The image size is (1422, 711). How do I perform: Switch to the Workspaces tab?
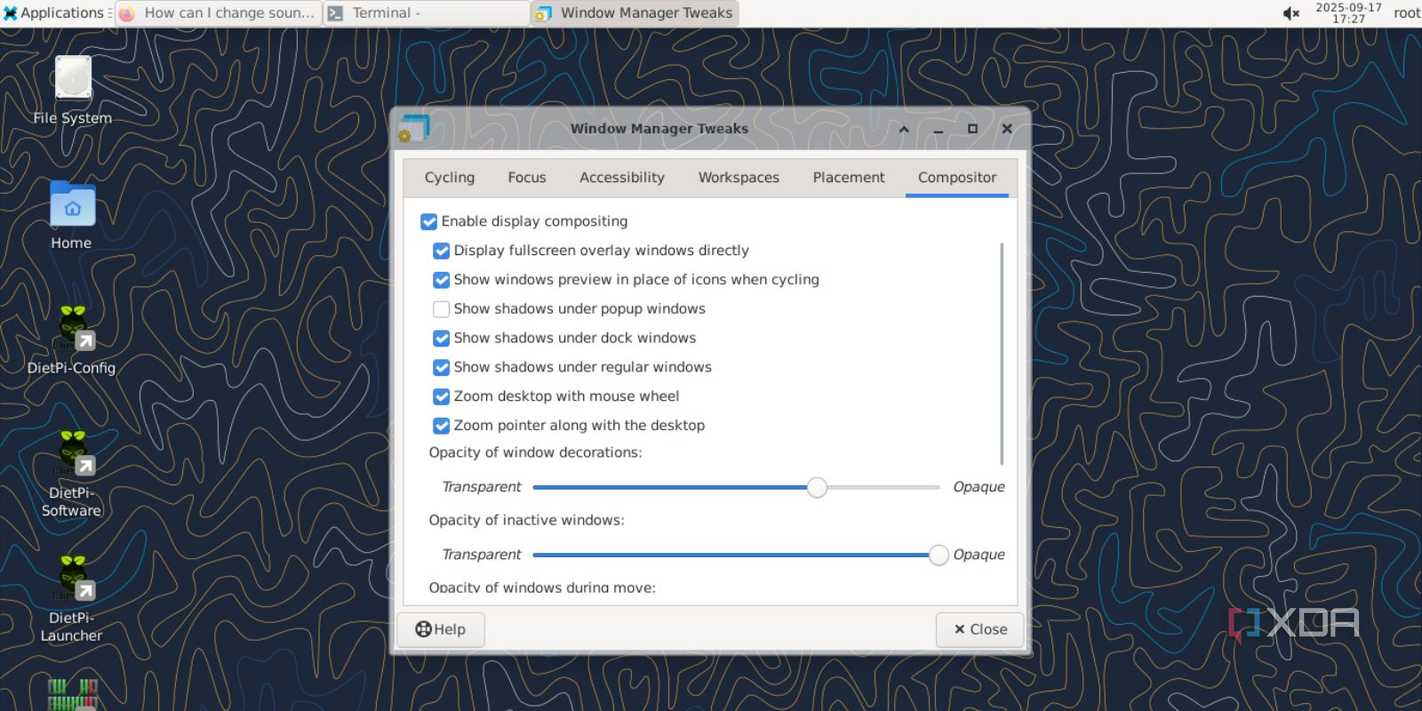(x=739, y=177)
